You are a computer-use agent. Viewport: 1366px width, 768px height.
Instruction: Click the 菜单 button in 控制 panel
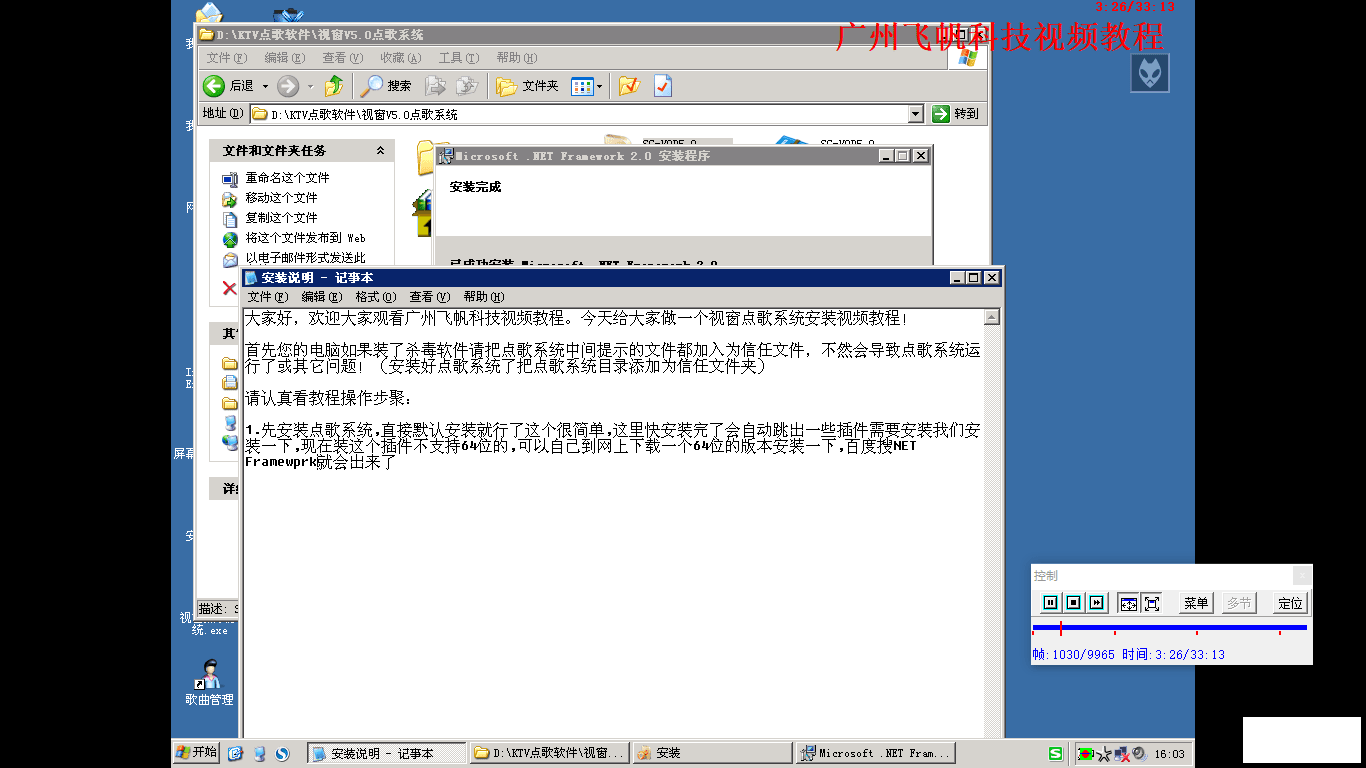(1196, 603)
